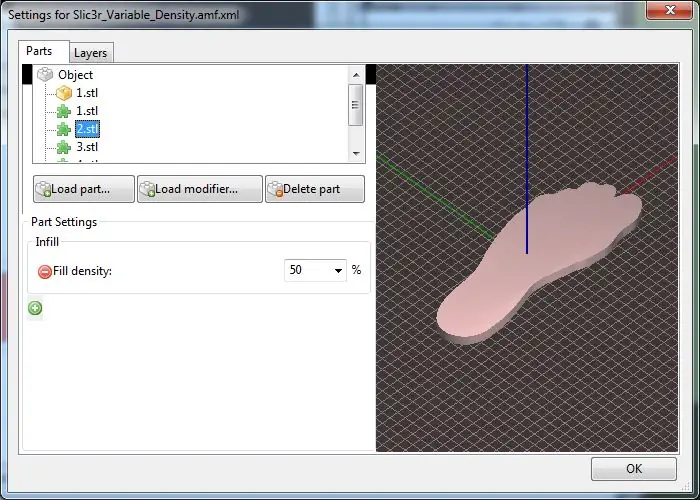The height and width of the screenshot is (500, 700).
Task: Confirm settings with the OK button
Action: 634,469
